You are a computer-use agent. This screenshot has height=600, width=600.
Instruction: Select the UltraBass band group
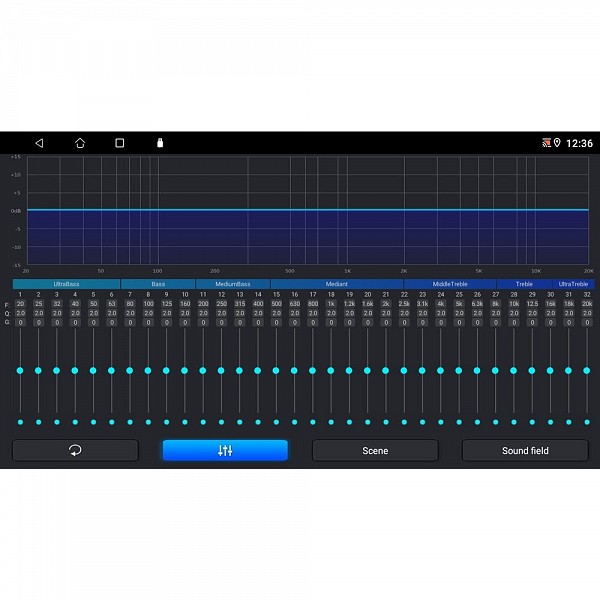(66, 284)
